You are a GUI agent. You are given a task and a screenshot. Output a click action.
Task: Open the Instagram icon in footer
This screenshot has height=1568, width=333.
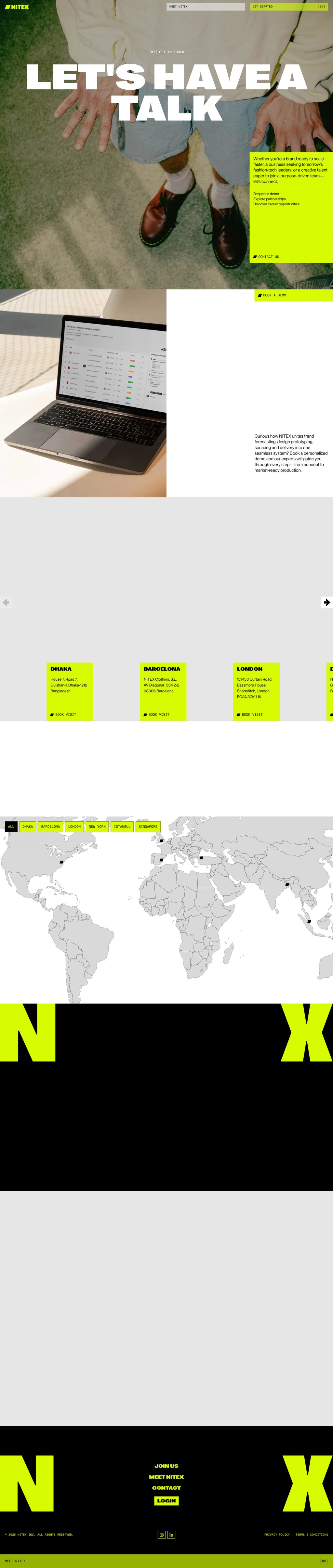point(161,1535)
